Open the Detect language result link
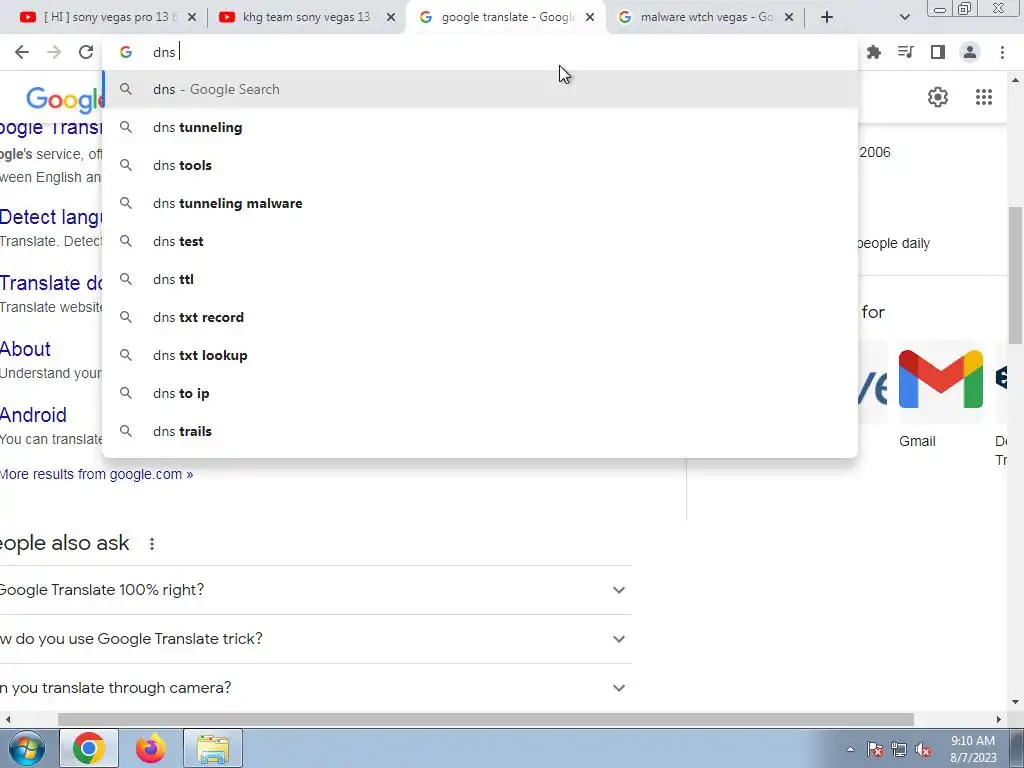 pos(51,217)
